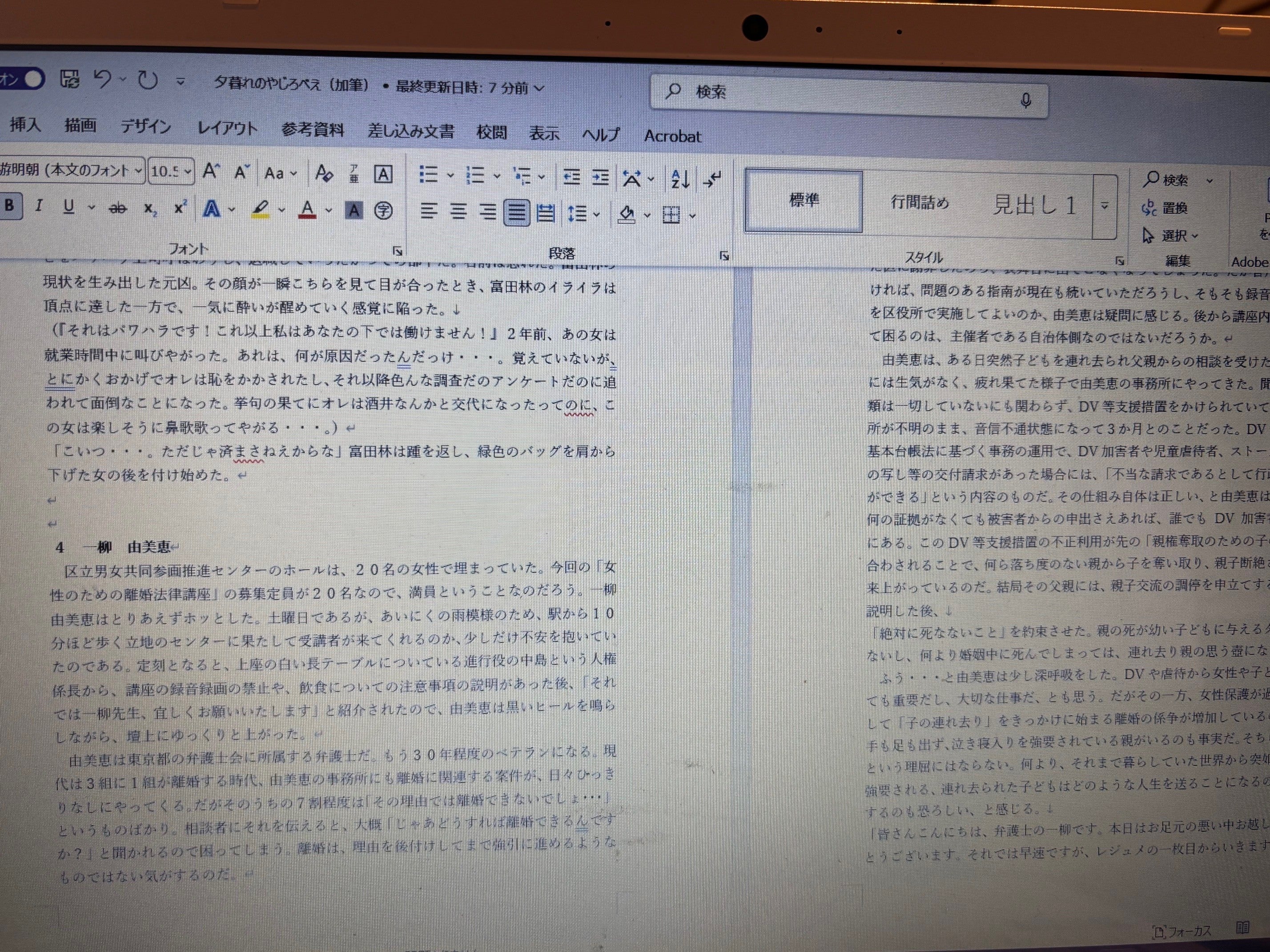Open the 校閲 tab

tap(491, 132)
